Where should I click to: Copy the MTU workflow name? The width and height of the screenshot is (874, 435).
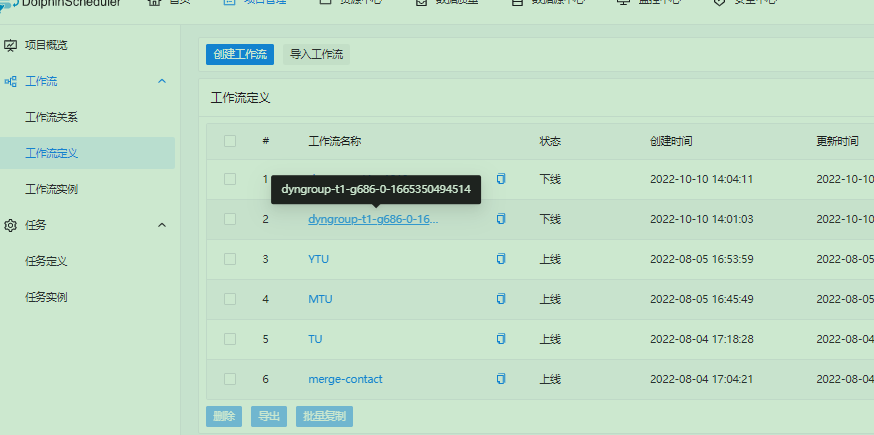(x=501, y=299)
